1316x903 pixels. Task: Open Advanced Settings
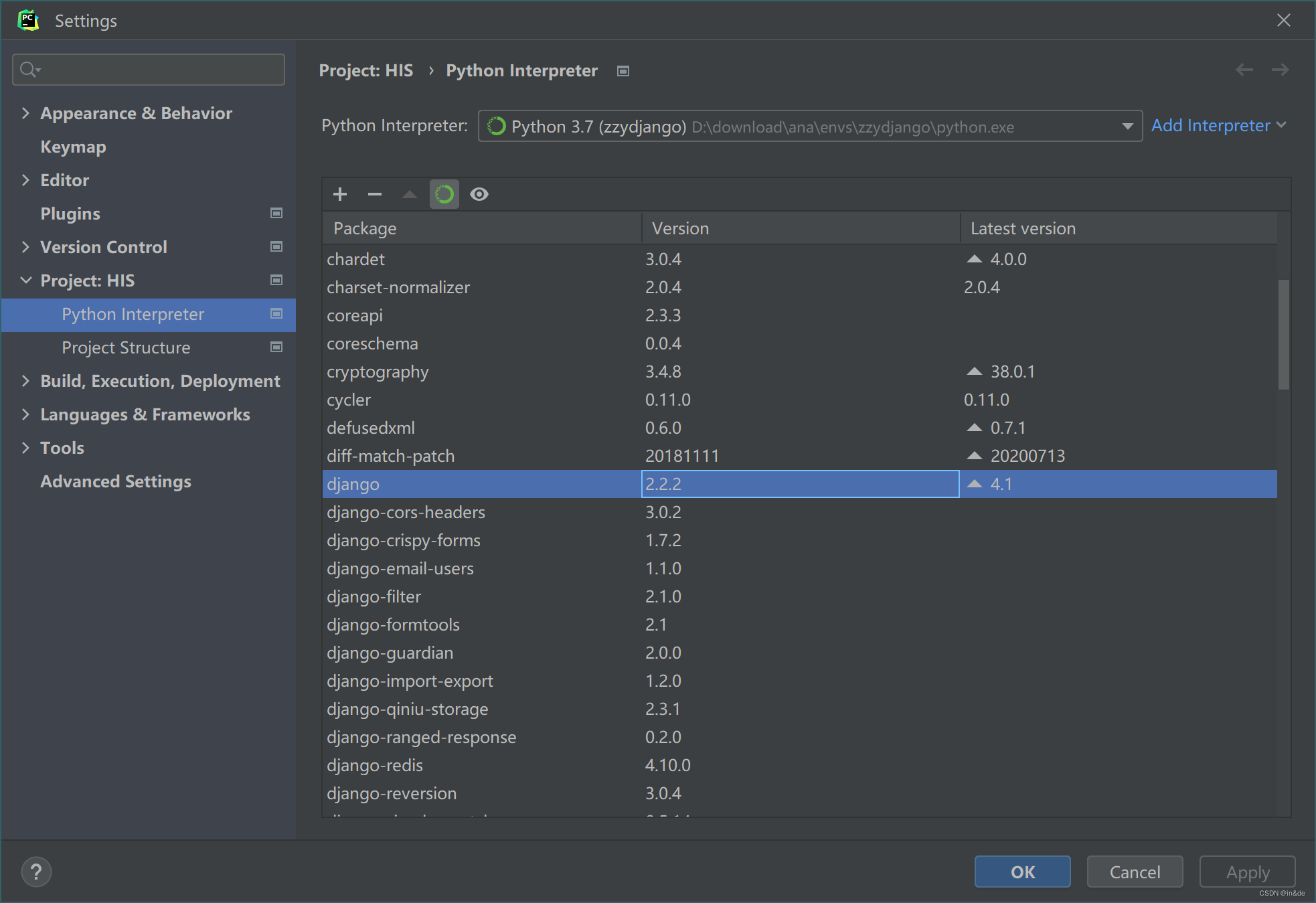[x=116, y=481]
